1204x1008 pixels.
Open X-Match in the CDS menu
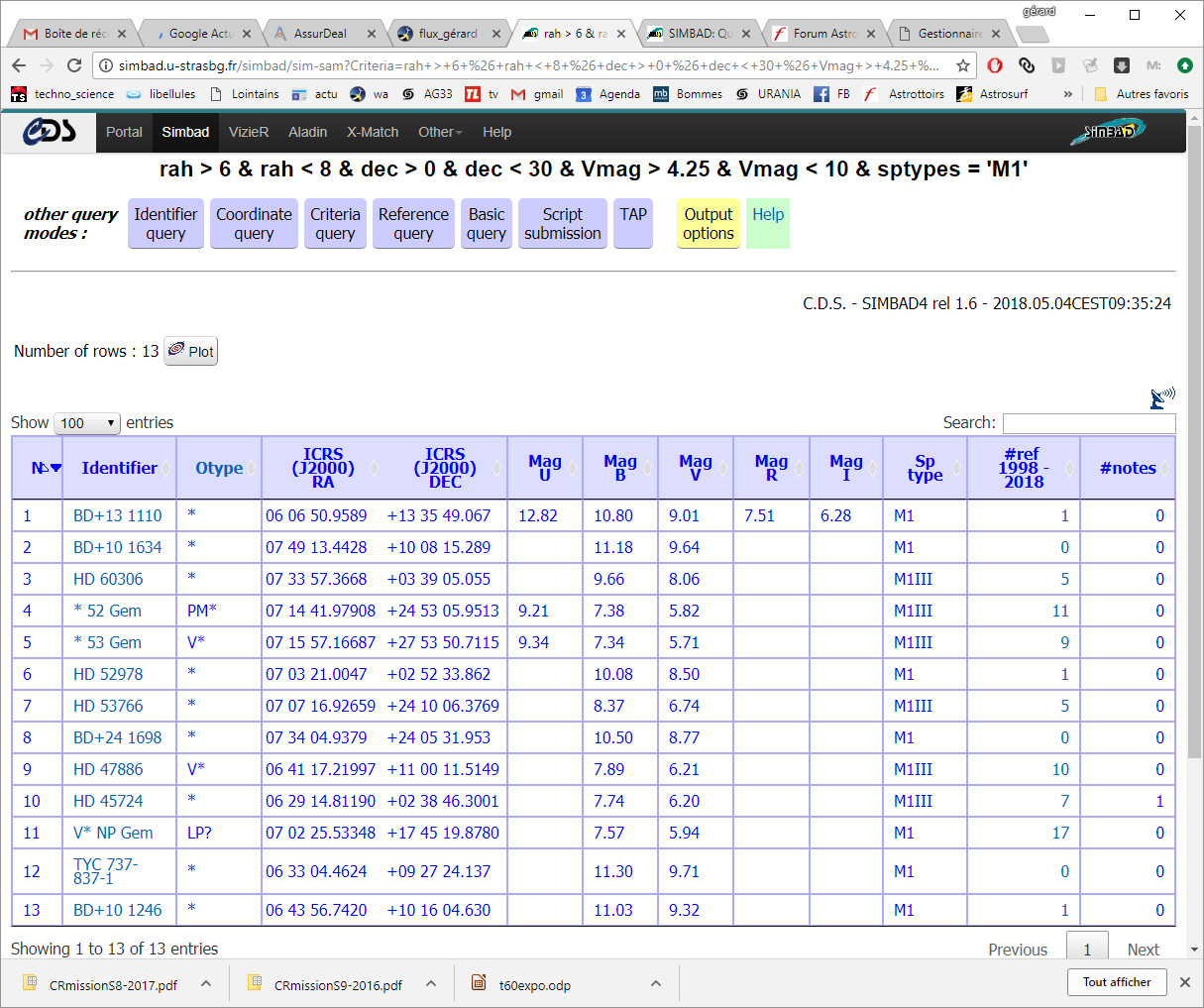(373, 132)
